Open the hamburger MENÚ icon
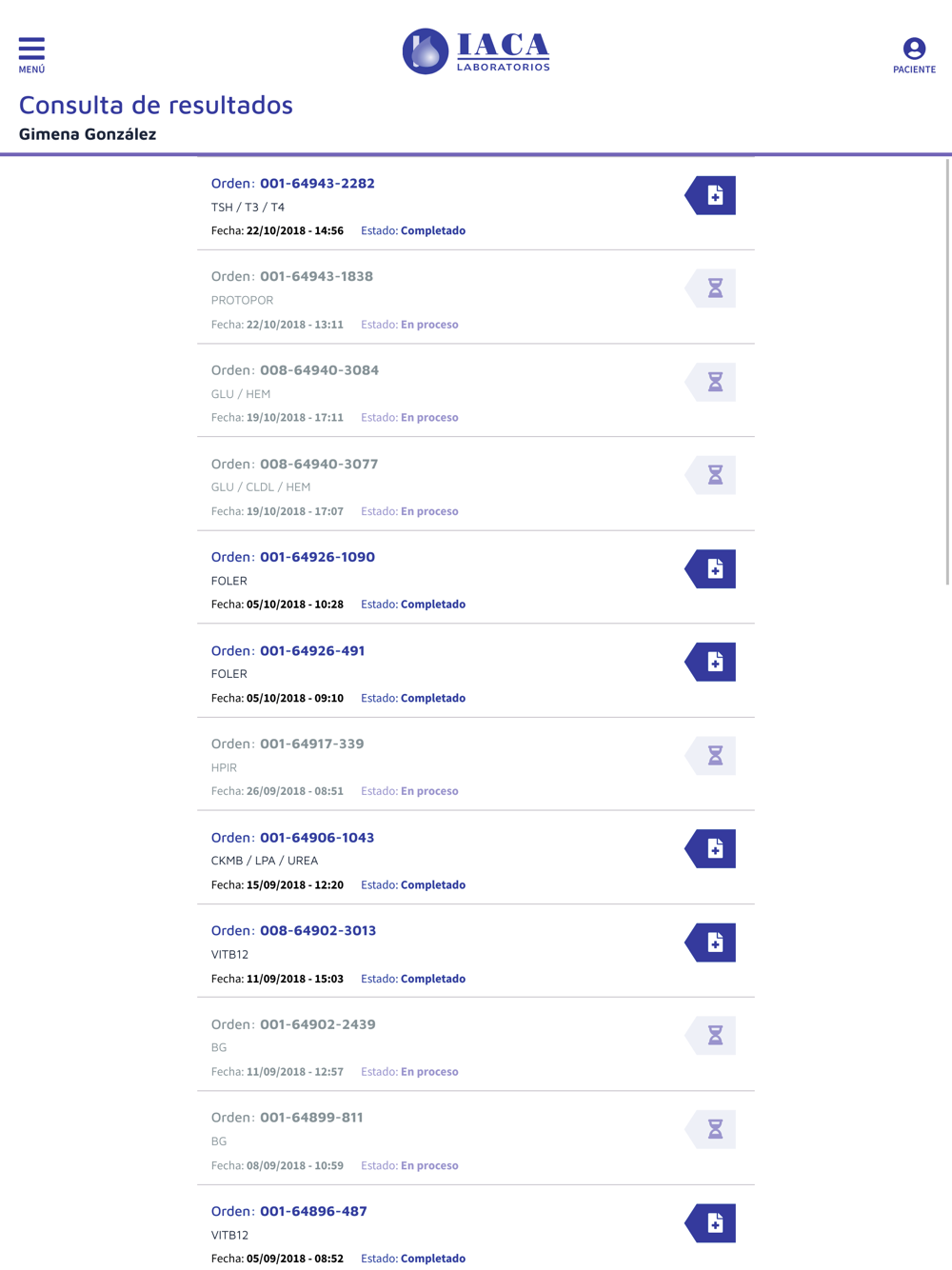This screenshot has height=1270, width=952. pos(31,55)
